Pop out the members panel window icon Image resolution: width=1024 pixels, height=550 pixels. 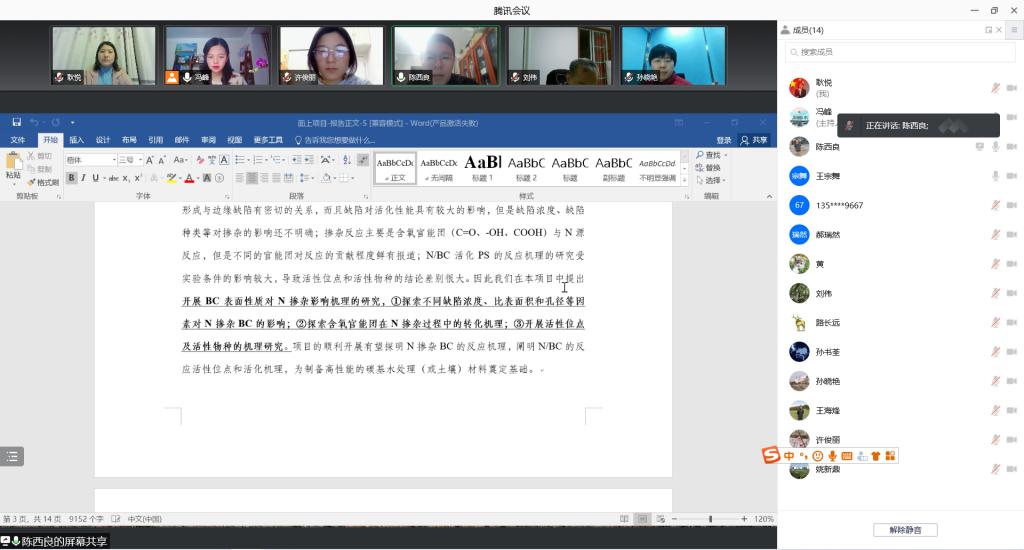(x=988, y=30)
